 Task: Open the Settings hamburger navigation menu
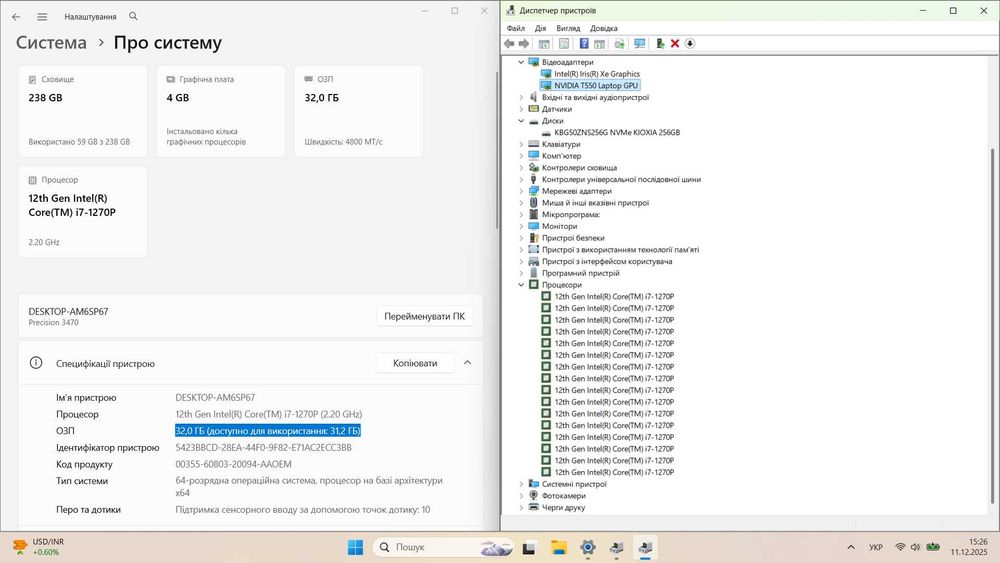(x=41, y=17)
